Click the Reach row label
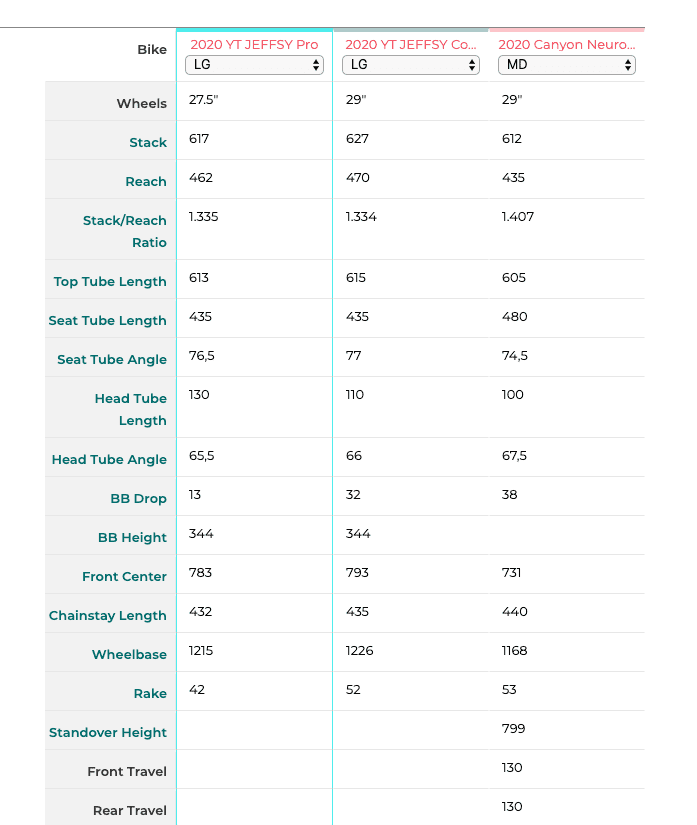The height and width of the screenshot is (825, 697). [146, 182]
